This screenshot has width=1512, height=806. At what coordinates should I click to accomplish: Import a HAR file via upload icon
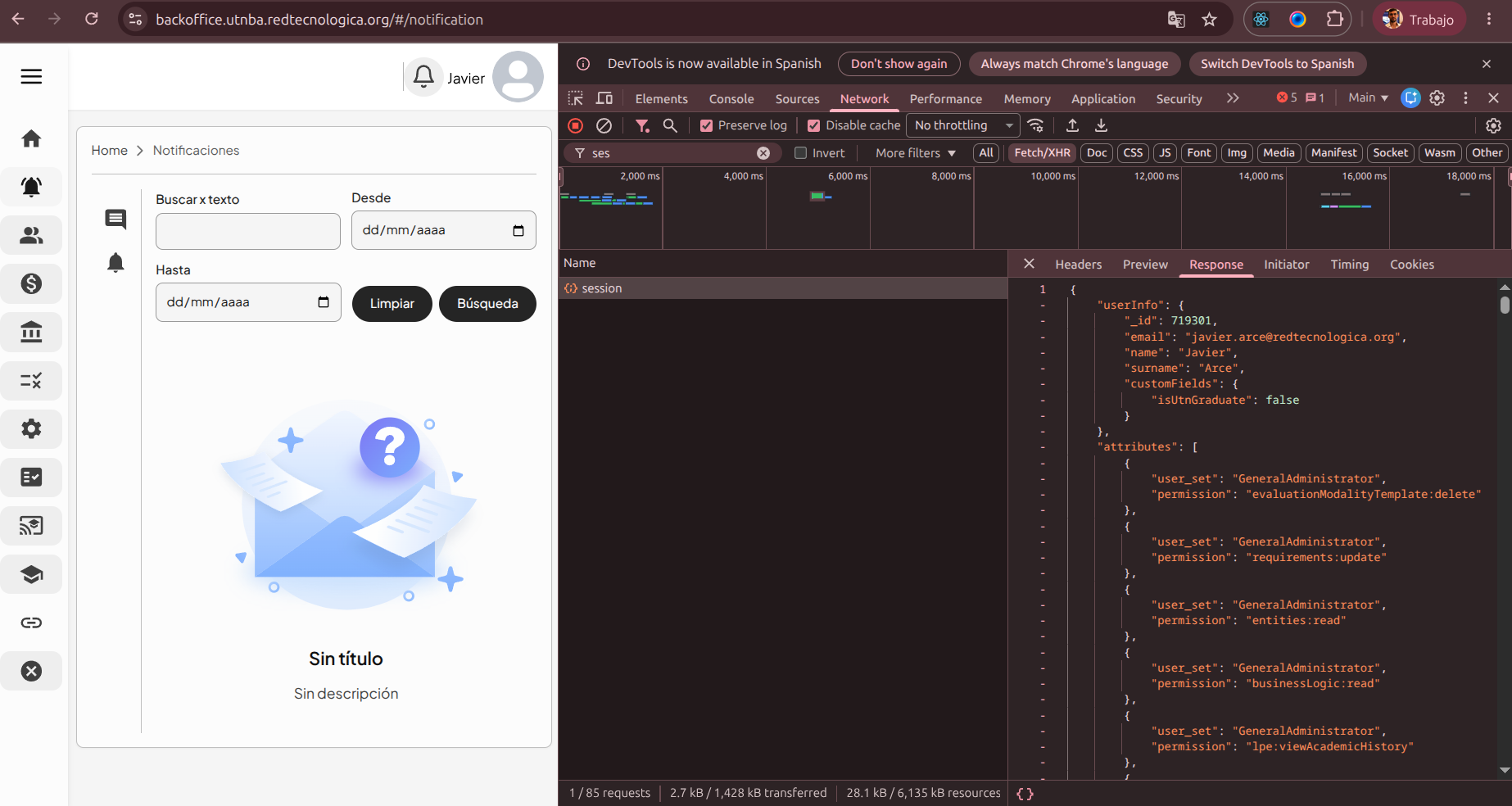1072,125
